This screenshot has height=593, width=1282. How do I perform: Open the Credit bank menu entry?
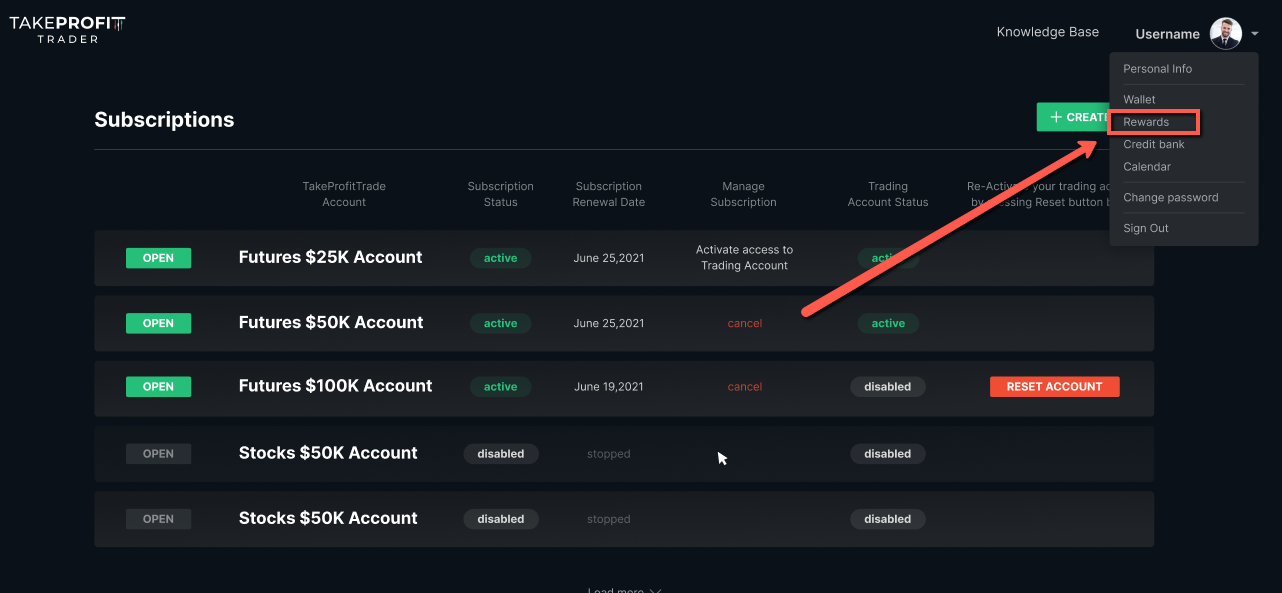tap(1153, 145)
